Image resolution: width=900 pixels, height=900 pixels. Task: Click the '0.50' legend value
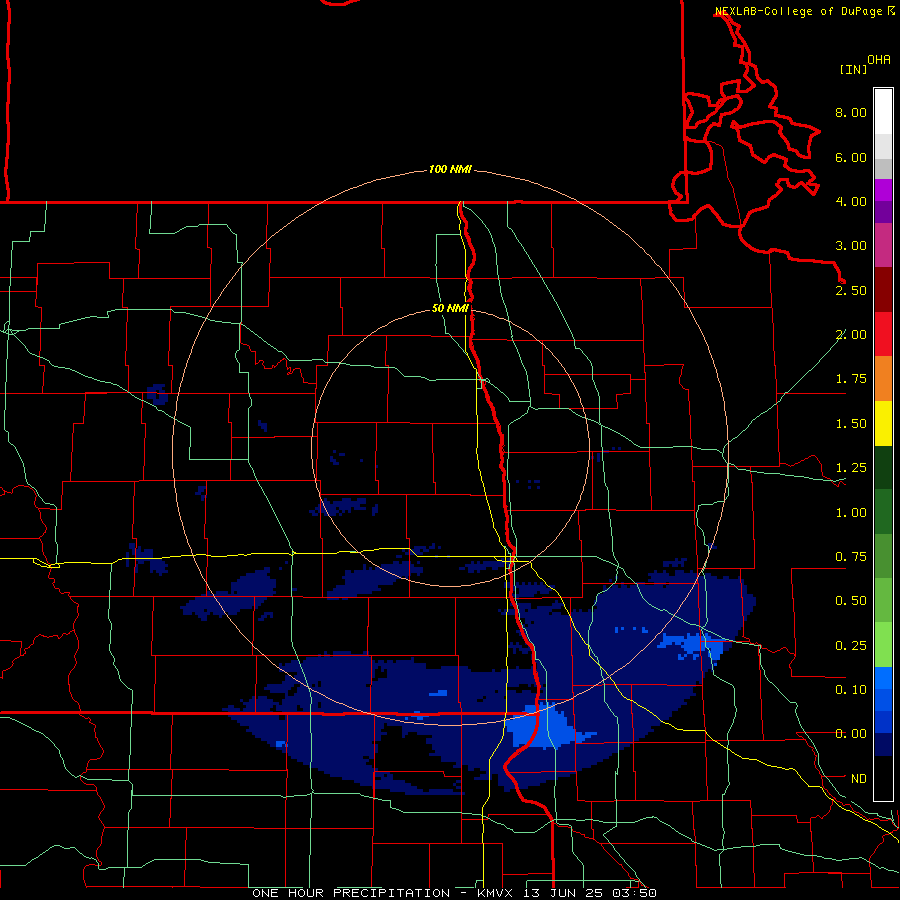[851, 601]
